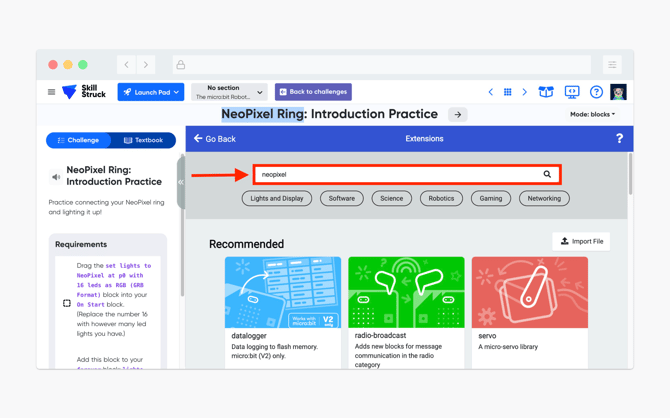
Task: Click the browser back arrow
Action: [x=126, y=65]
